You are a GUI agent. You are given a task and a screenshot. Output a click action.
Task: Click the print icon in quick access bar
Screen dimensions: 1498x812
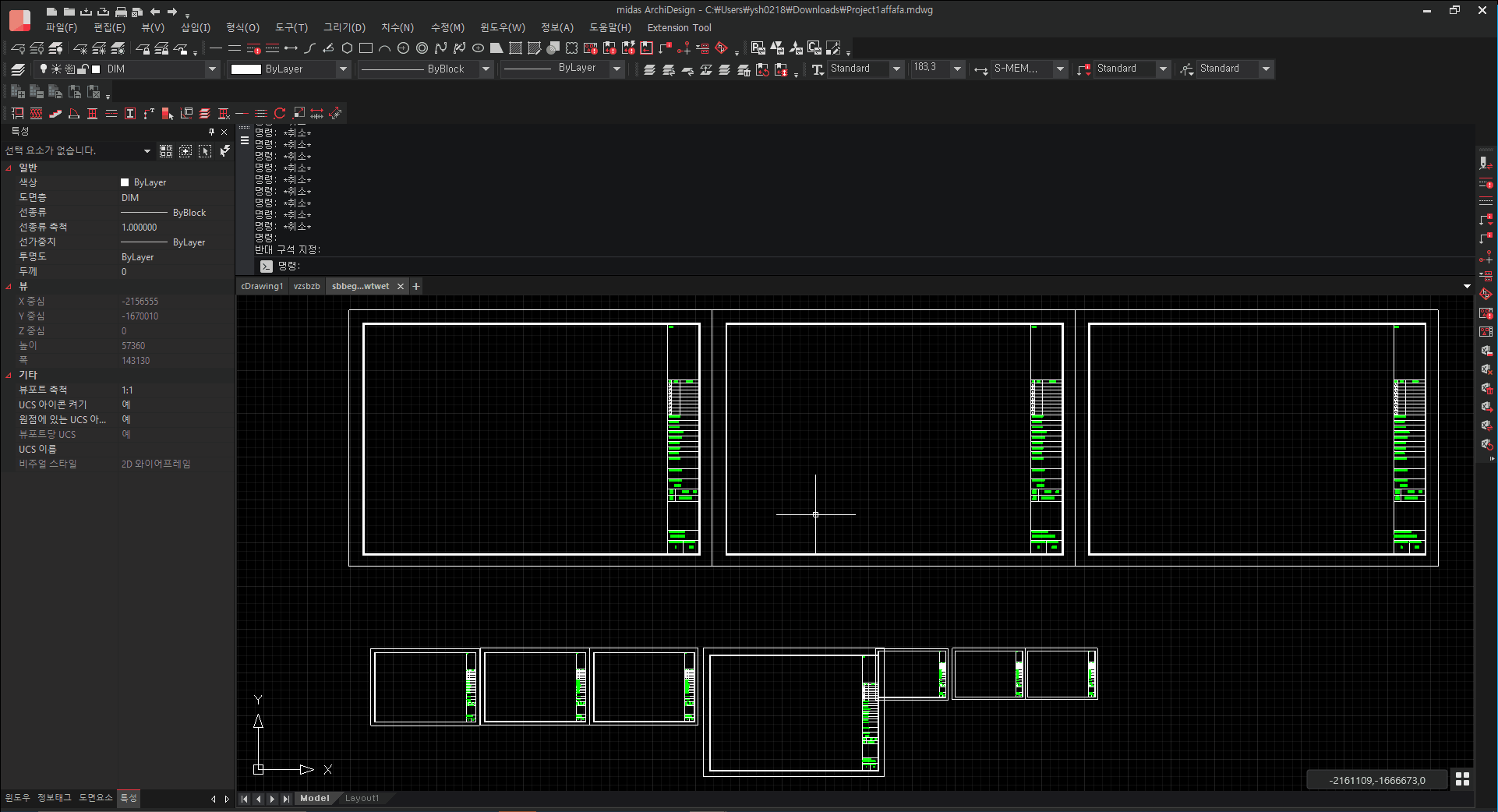[121, 12]
